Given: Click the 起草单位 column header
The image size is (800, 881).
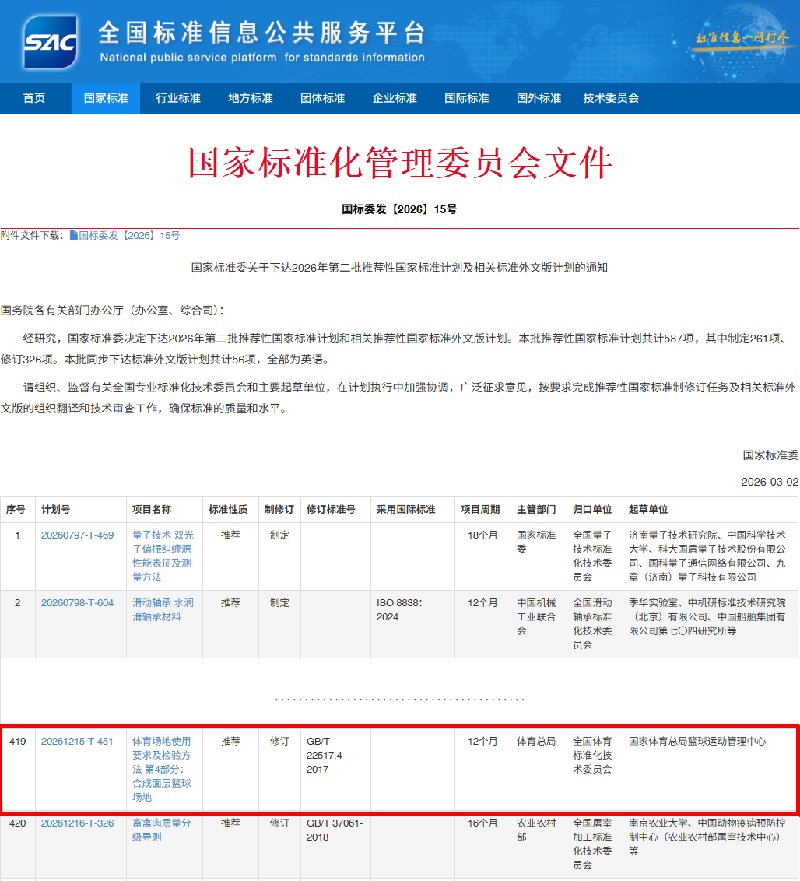Looking at the screenshot, I should point(649,510).
